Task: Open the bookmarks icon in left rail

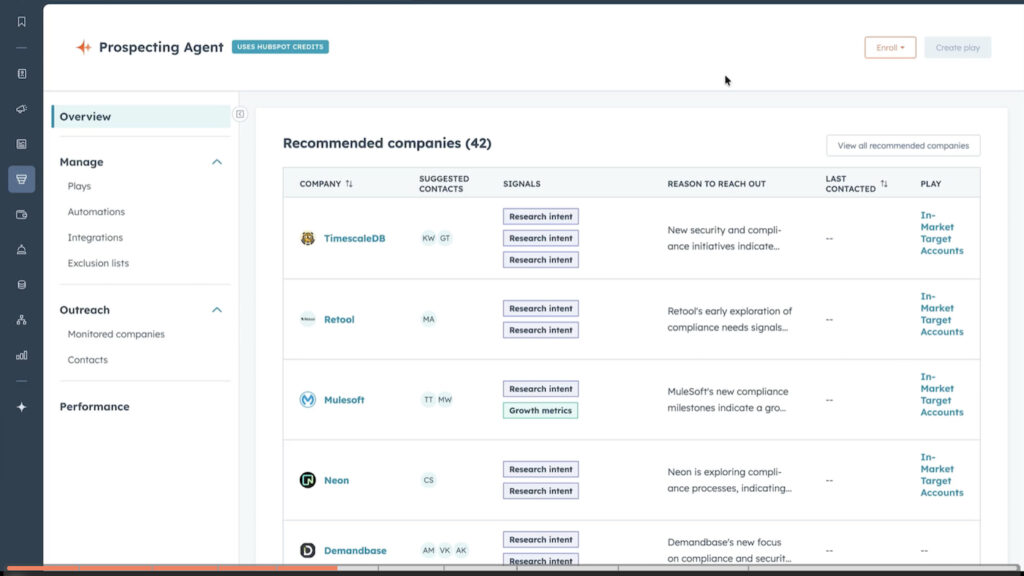Action: [x=22, y=22]
